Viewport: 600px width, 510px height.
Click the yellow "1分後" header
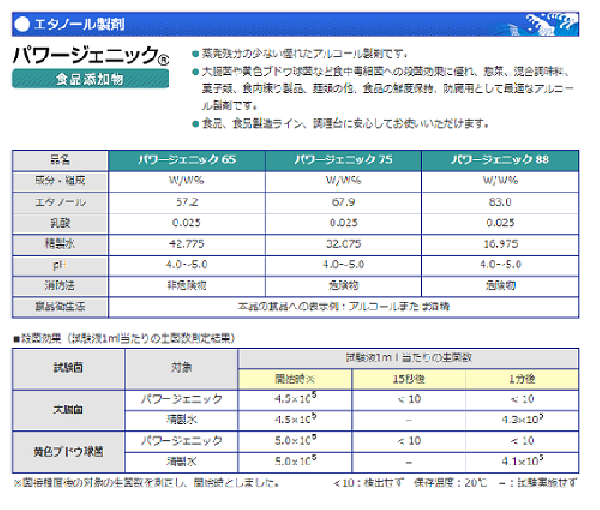click(522, 380)
